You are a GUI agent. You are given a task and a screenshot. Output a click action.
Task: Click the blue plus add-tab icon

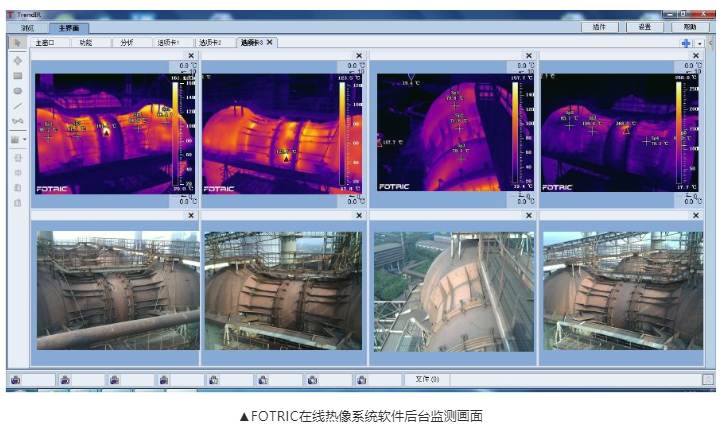686,44
